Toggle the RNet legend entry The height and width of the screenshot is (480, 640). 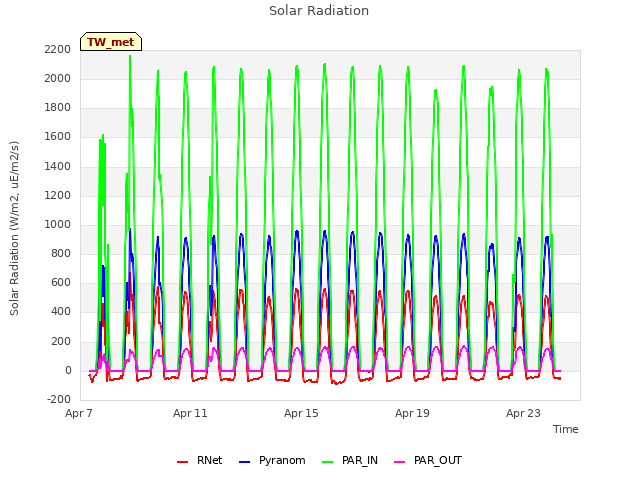click(200, 461)
